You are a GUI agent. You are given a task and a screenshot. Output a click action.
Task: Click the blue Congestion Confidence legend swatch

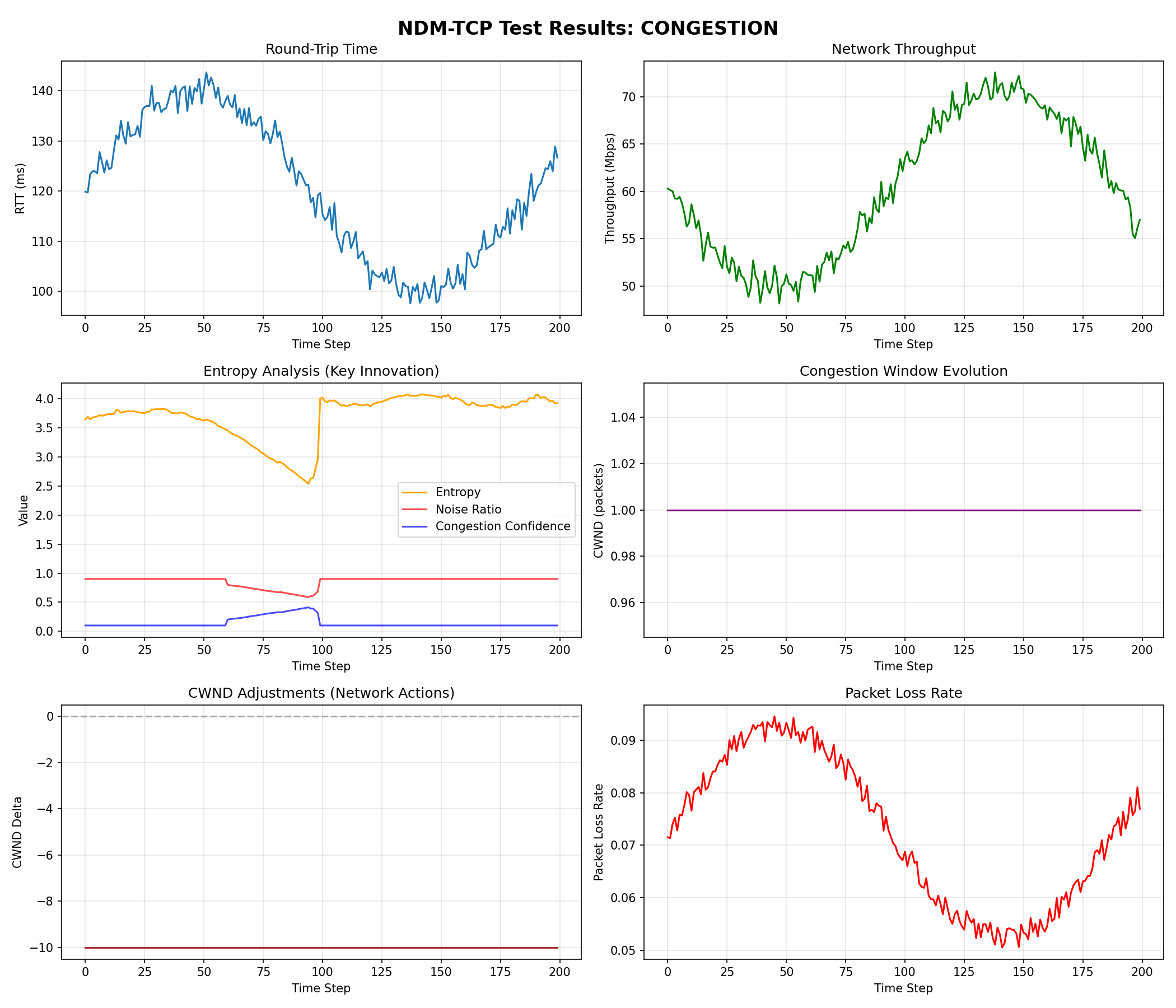[x=414, y=526]
